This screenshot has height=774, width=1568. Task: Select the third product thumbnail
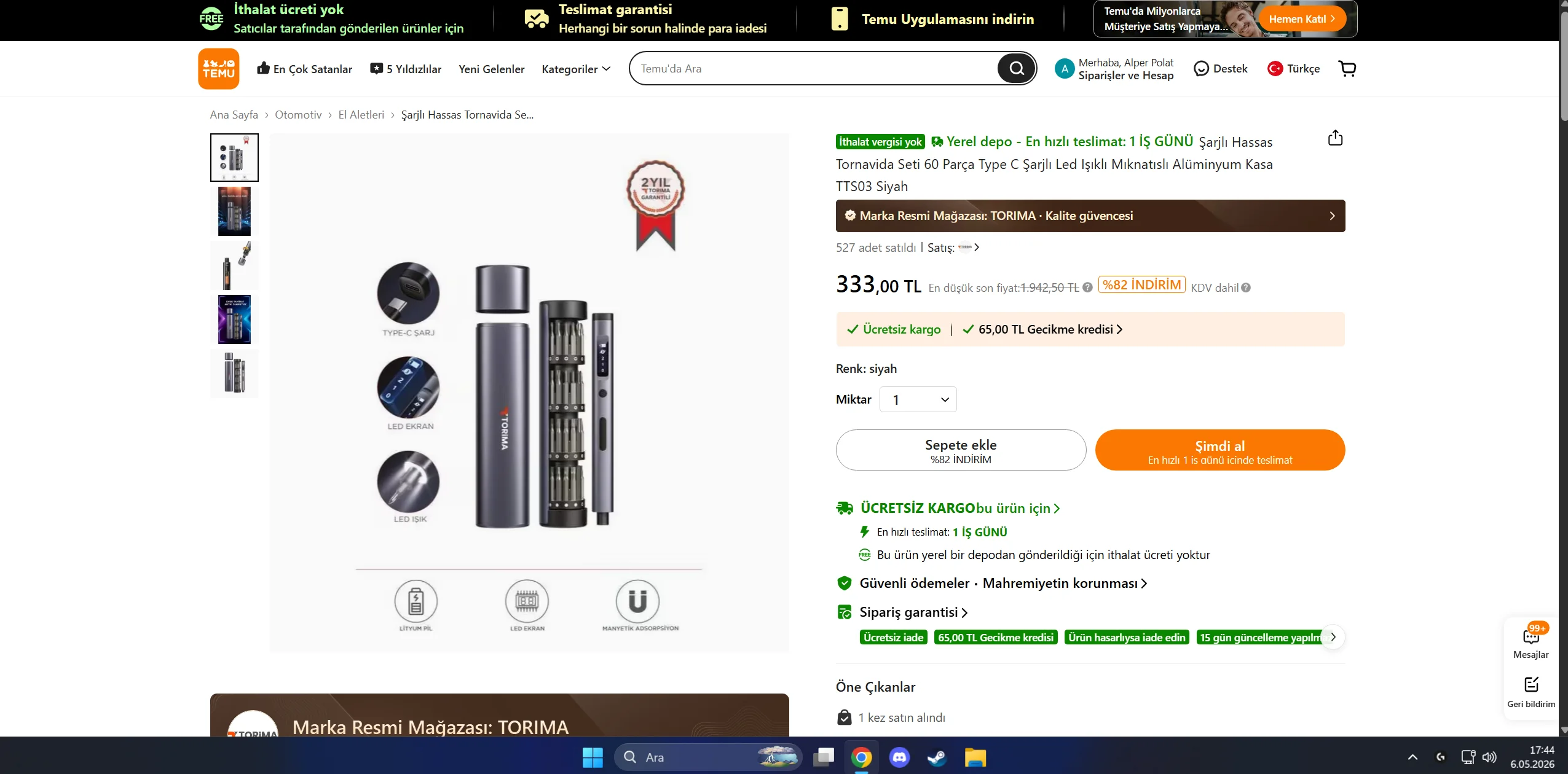click(x=234, y=265)
